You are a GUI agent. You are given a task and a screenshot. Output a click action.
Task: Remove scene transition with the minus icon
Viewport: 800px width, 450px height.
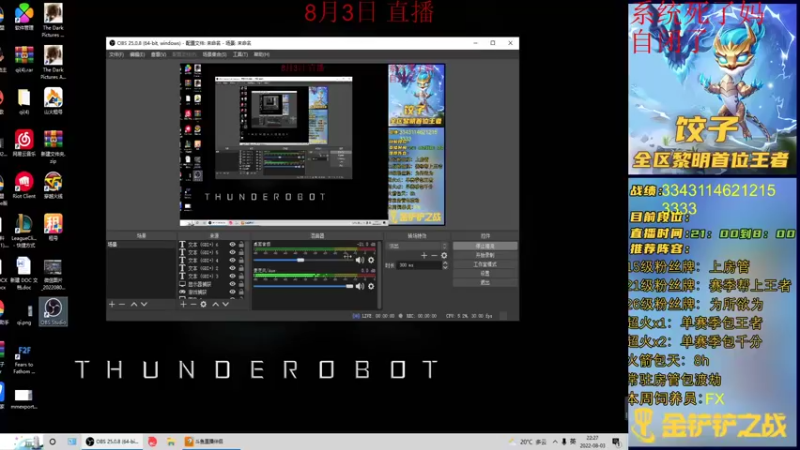pos(434,256)
